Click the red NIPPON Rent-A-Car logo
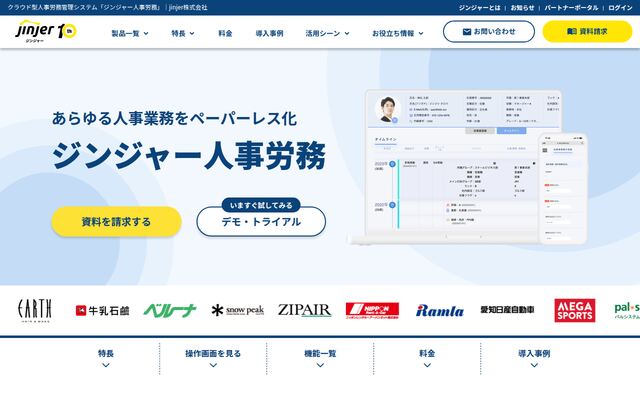Viewport: 640px width, 400px height. pyautogui.click(x=372, y=311)
